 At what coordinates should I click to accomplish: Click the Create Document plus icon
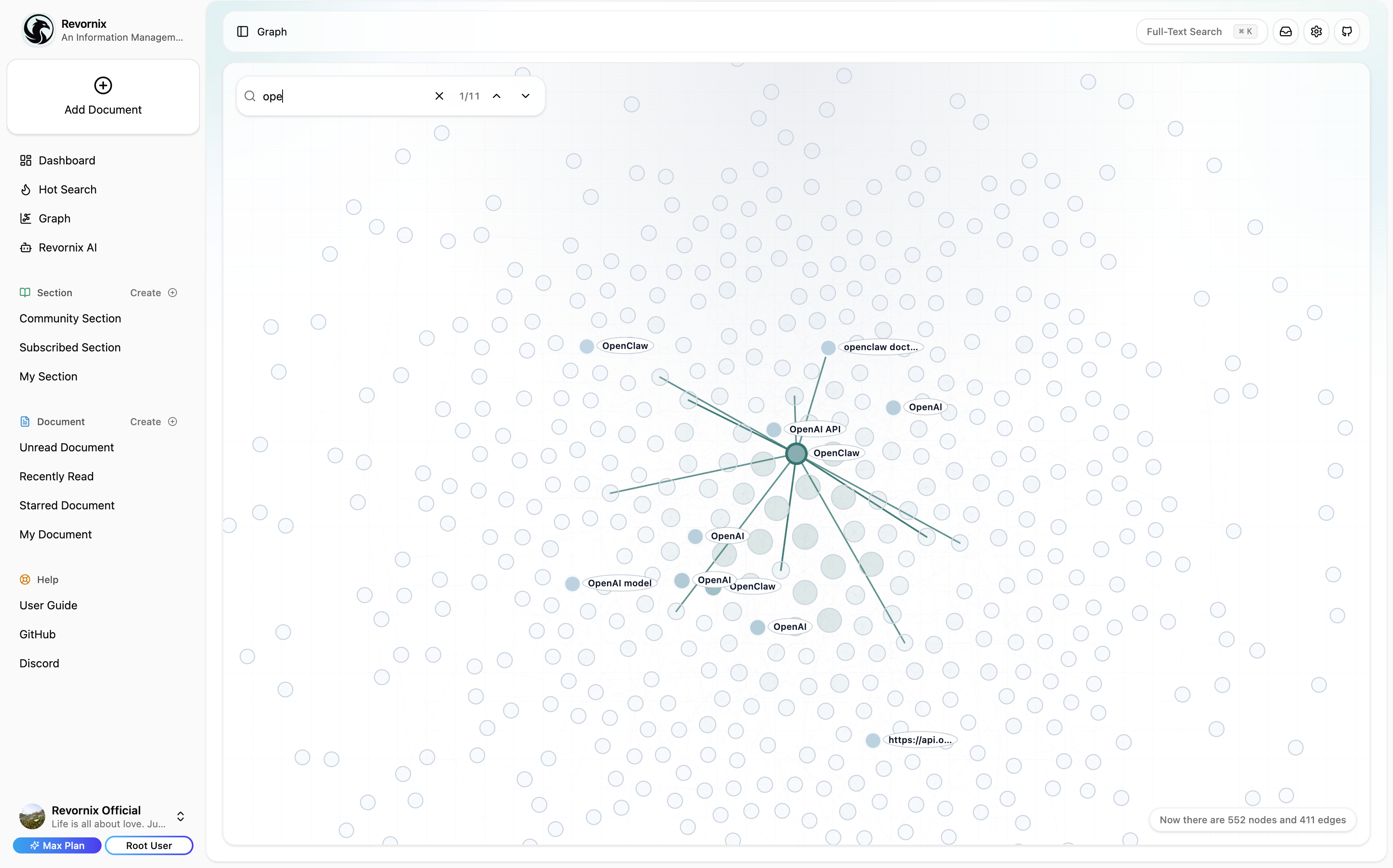pos(172,422)
